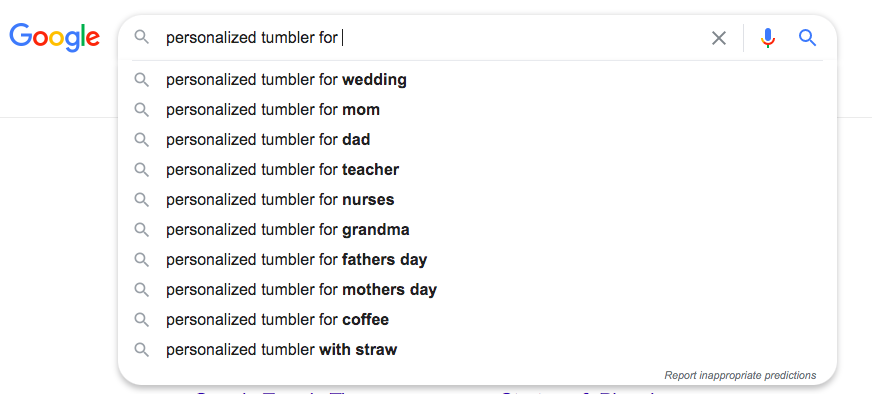Image resolution: width=872 pixels, height=394 pixels.
Task: Select 'personalized tumbler for fathers day'
Action: [x=477, y=260]
